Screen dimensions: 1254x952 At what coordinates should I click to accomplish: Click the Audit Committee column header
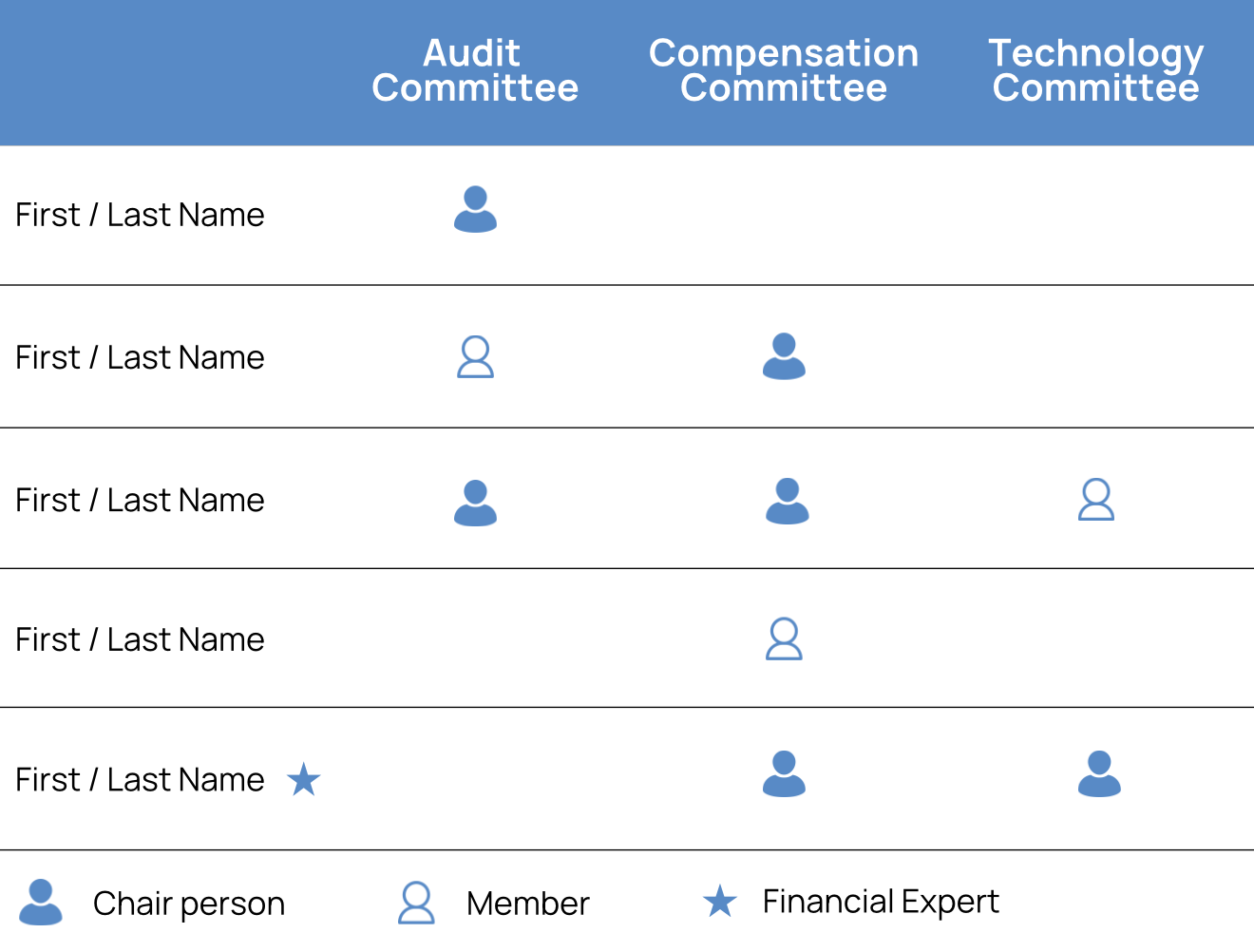click(475, 70)
